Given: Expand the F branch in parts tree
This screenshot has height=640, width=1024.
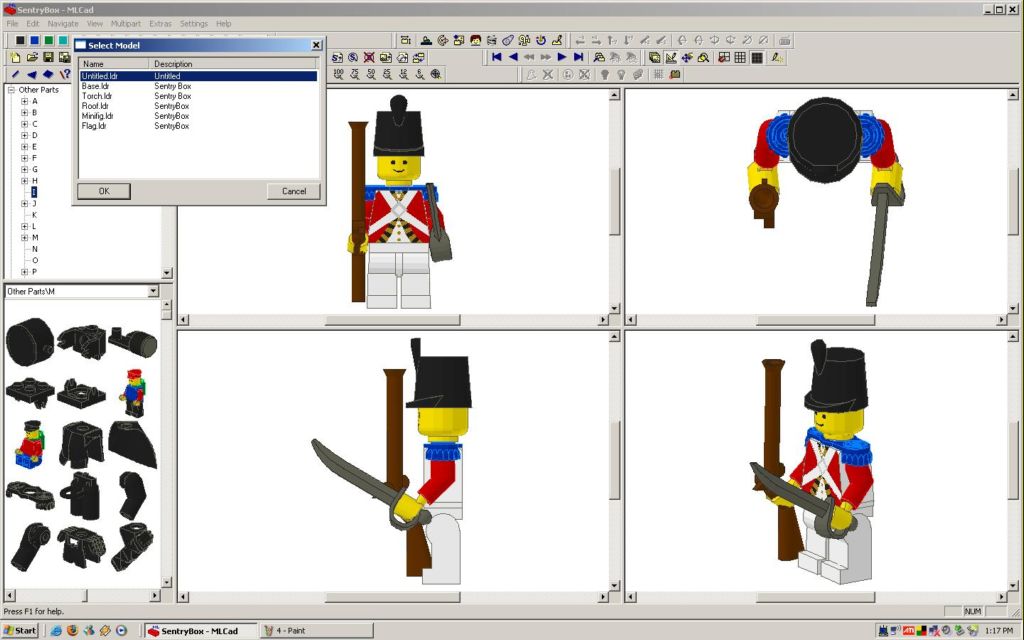Looking at the screenshot, I should pos(24,158).
